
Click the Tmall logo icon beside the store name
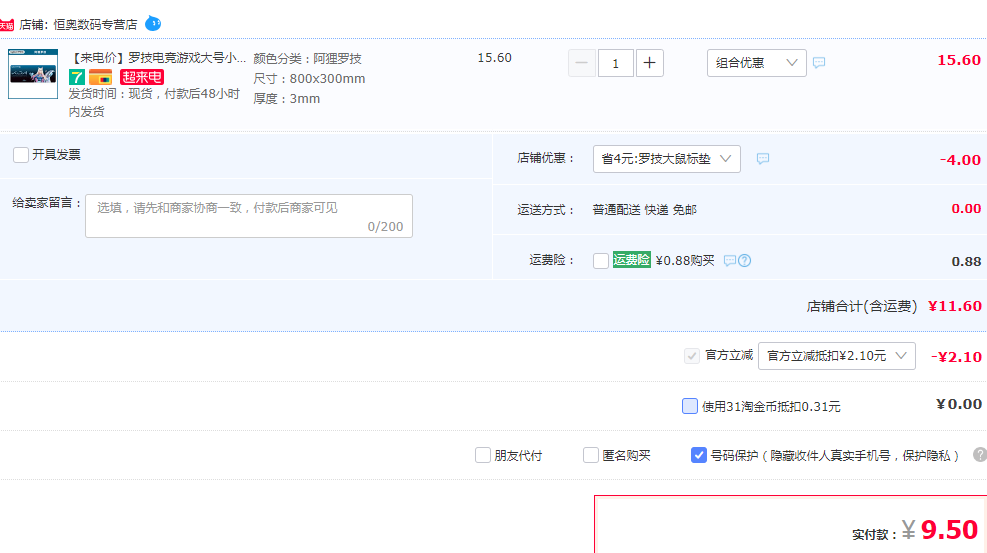click(6, 25)
